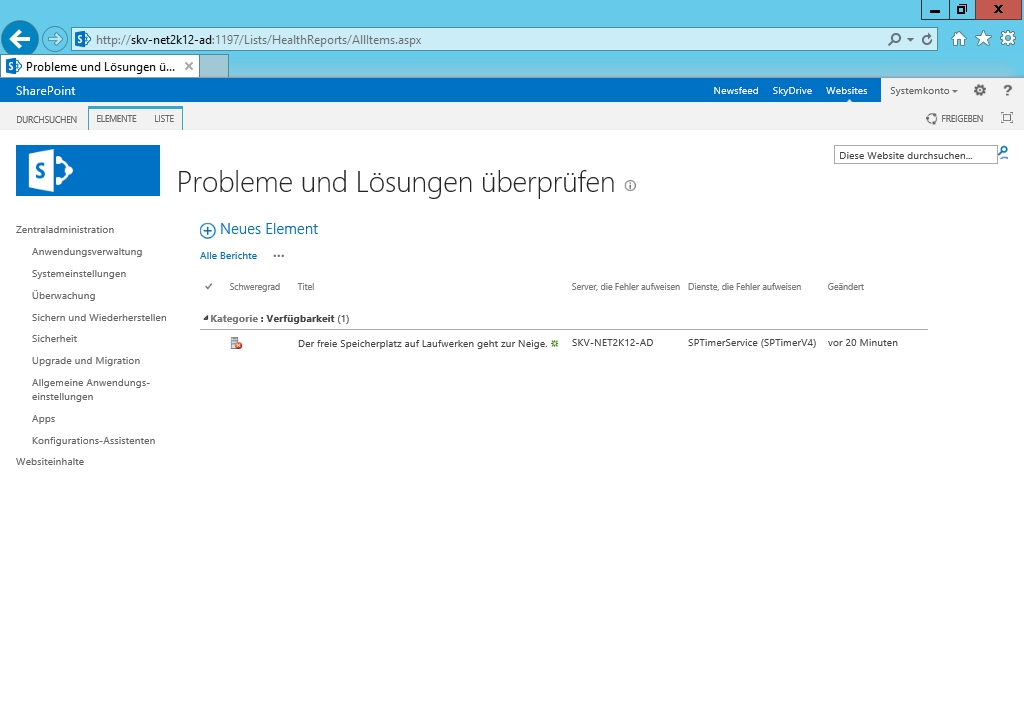Image resolution: width=1024 pixels, height=728 pixels.
Task: Open the Systemkonto account dropdown
Action: click(x=923, y=91)
